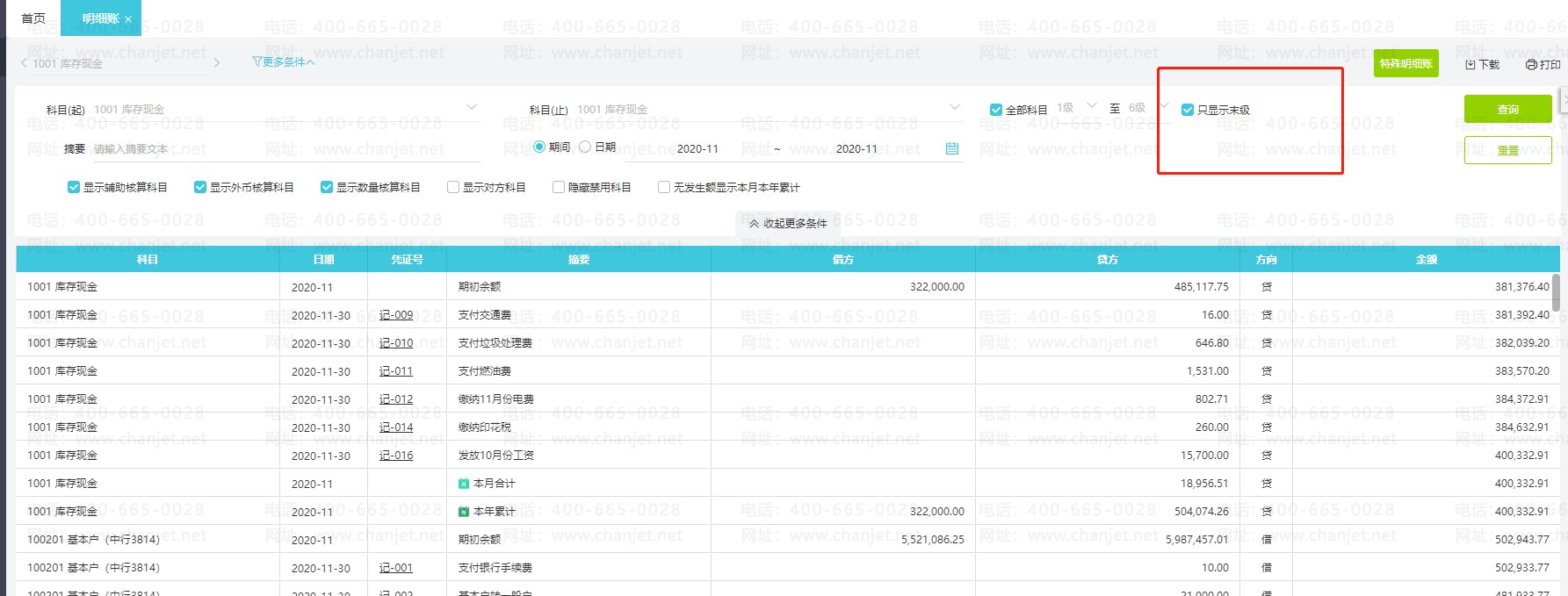Viewport: 1568px width, 596px height.
Task: Click the 打印 printer icon
Action: [1531, 65]
